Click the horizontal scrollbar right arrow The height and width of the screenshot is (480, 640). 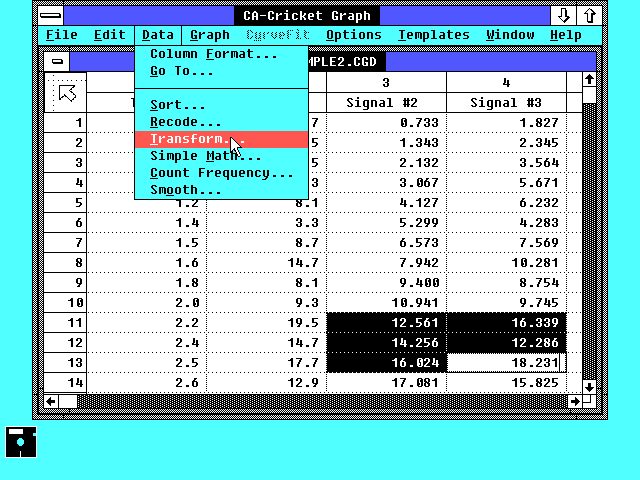tap(575, 402)
